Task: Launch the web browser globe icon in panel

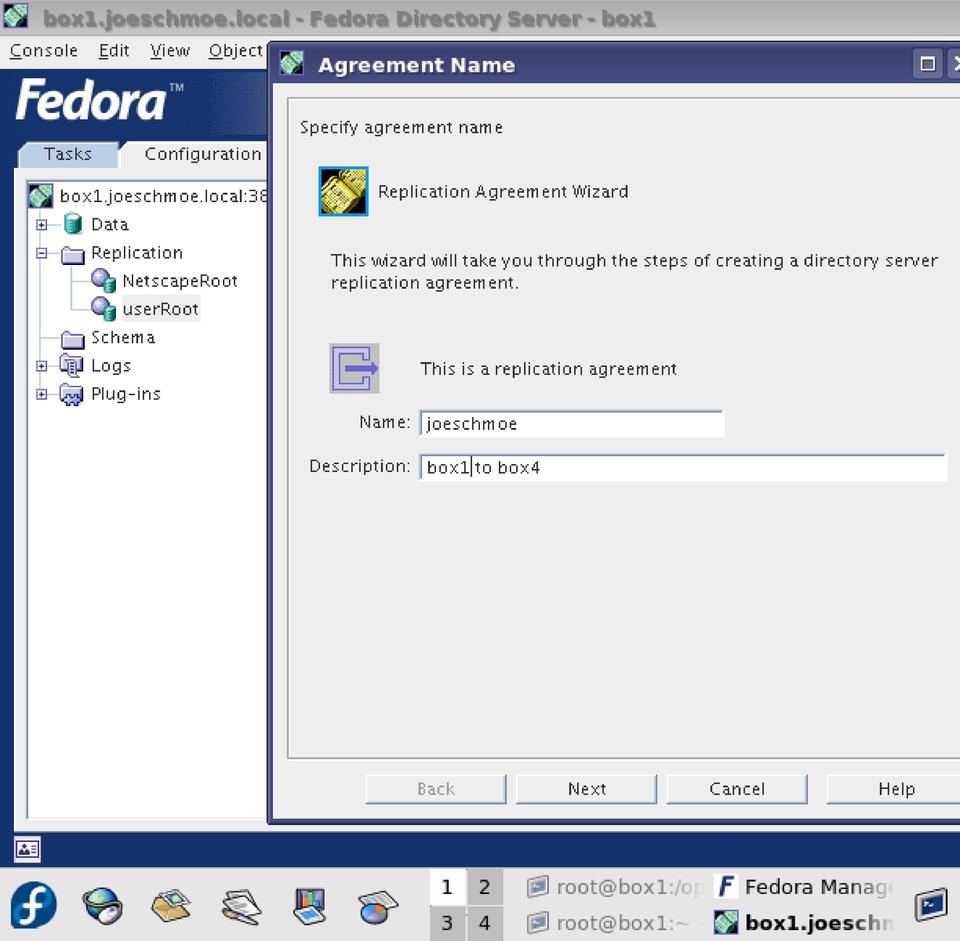Action: 101,906
